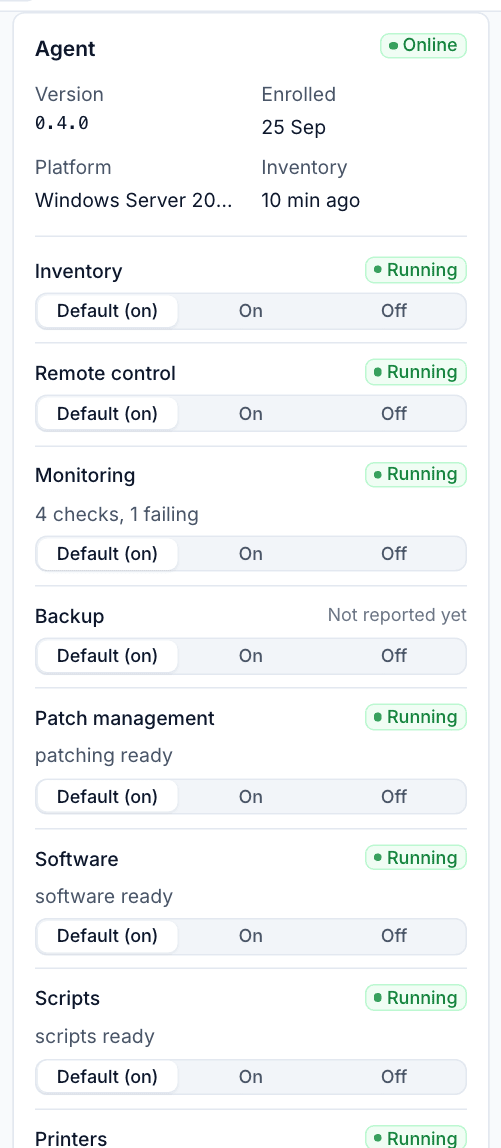501x1148 pixels.
Task: Click Inventory's Running status badge
Action: pyautogui.click(x=416, y=270)
